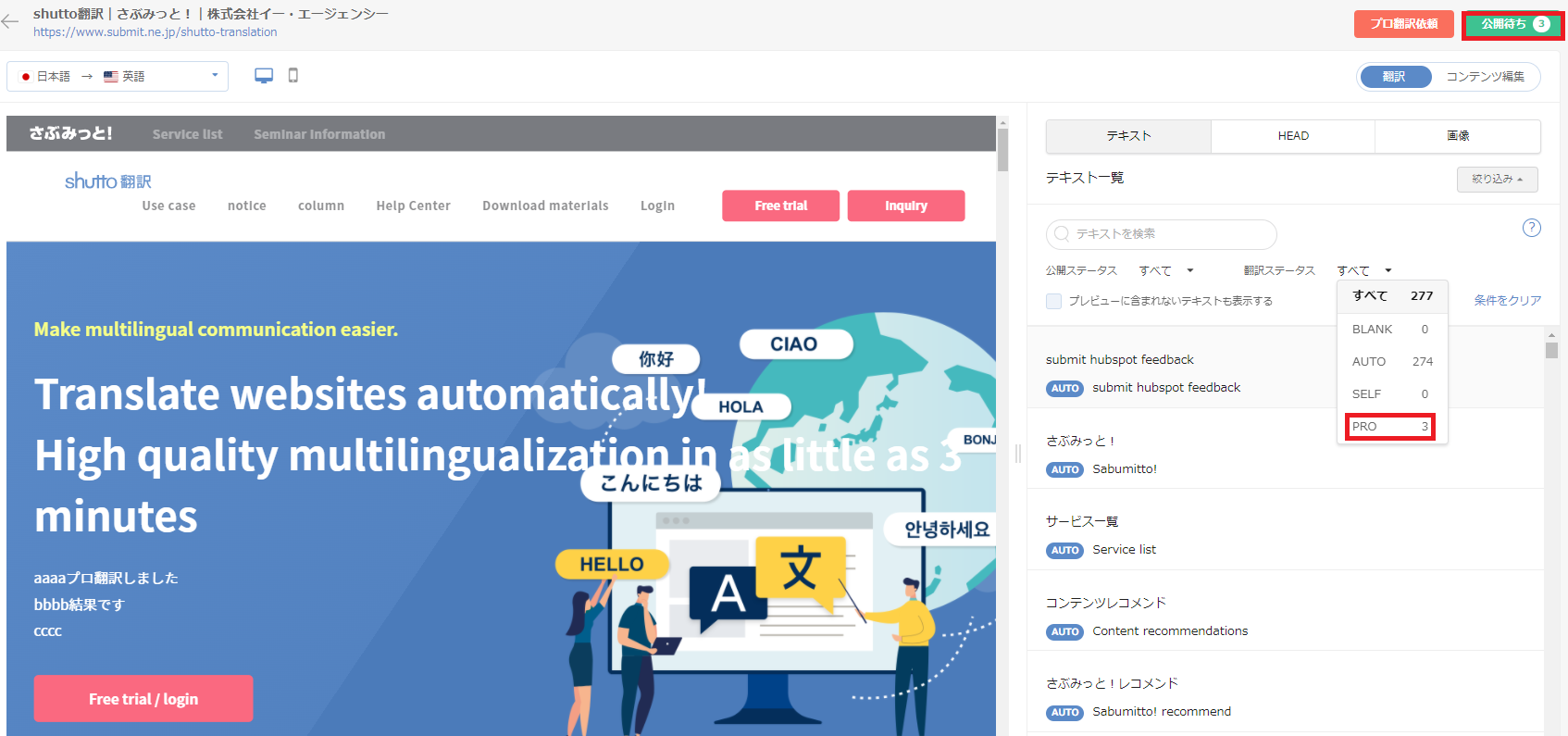Click AUTO badge beside Sabumitto!
The width and height of the screenshot is (1568, 736).
click(x=1064, y=470)
